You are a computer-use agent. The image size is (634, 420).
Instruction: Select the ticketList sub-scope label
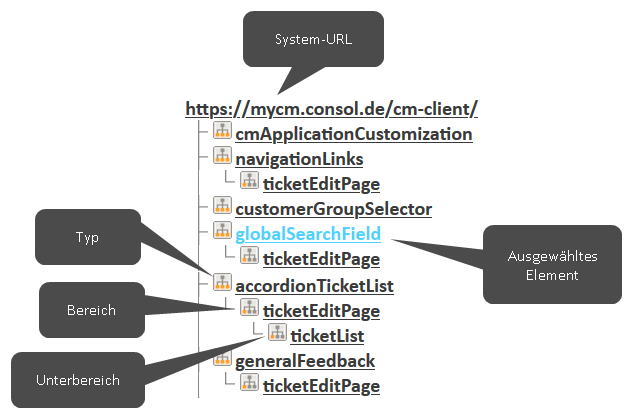327,336
